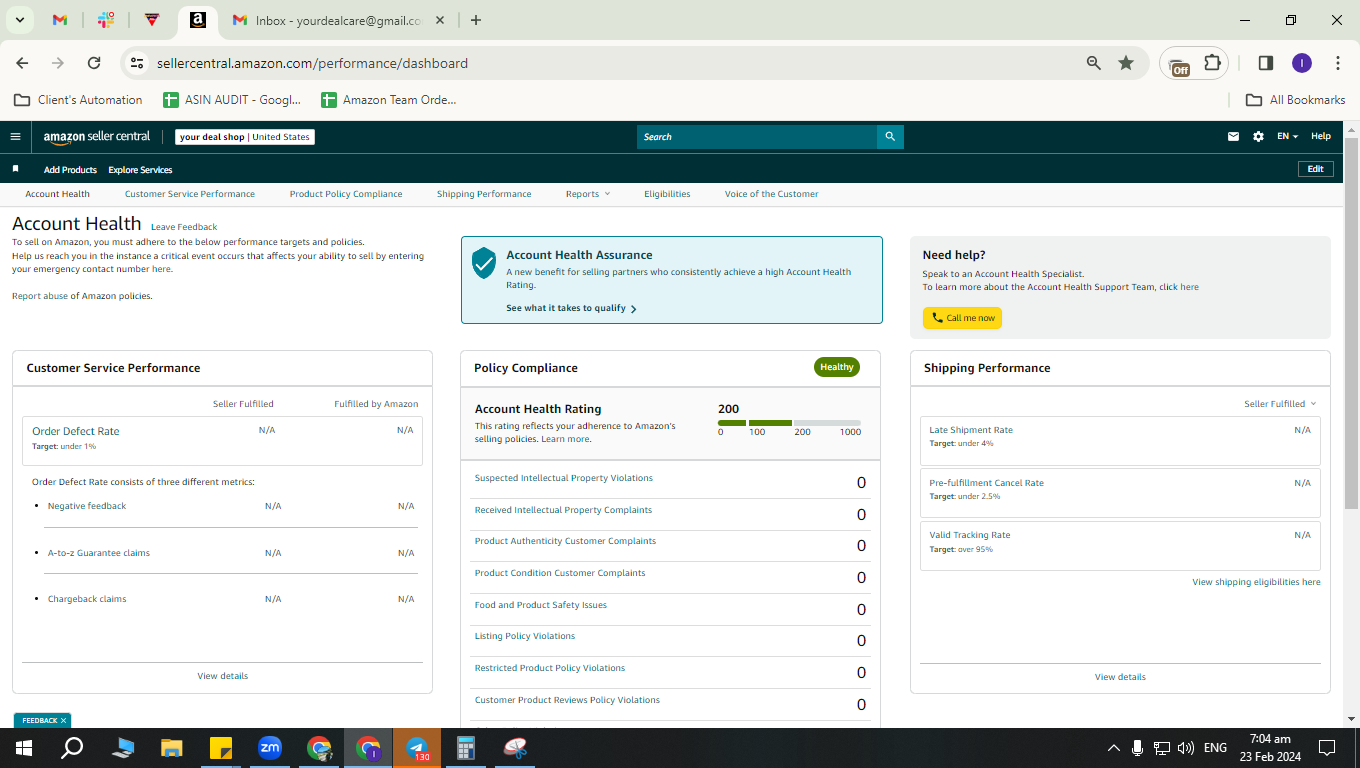
Task: Click the Add Products link
Action: (x=70, y=170)
